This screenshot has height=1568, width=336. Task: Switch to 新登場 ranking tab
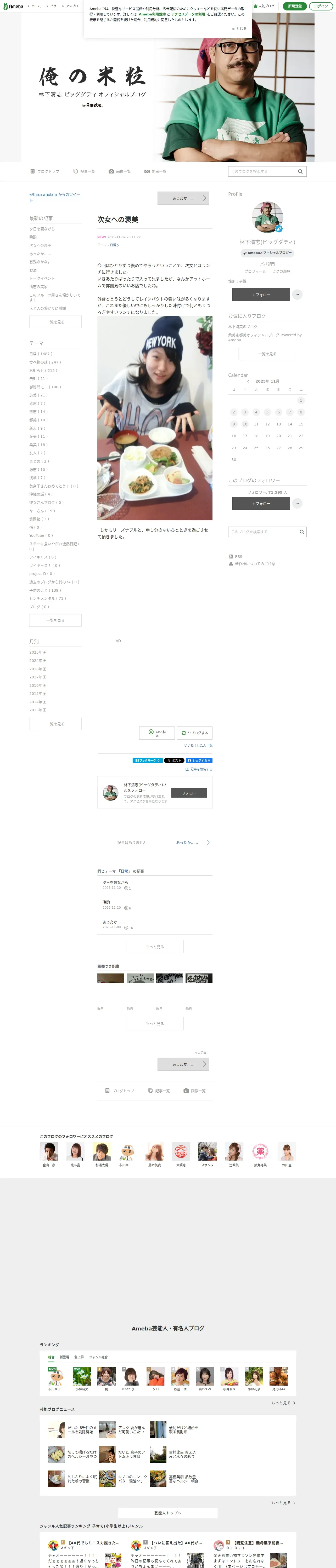64,1357
